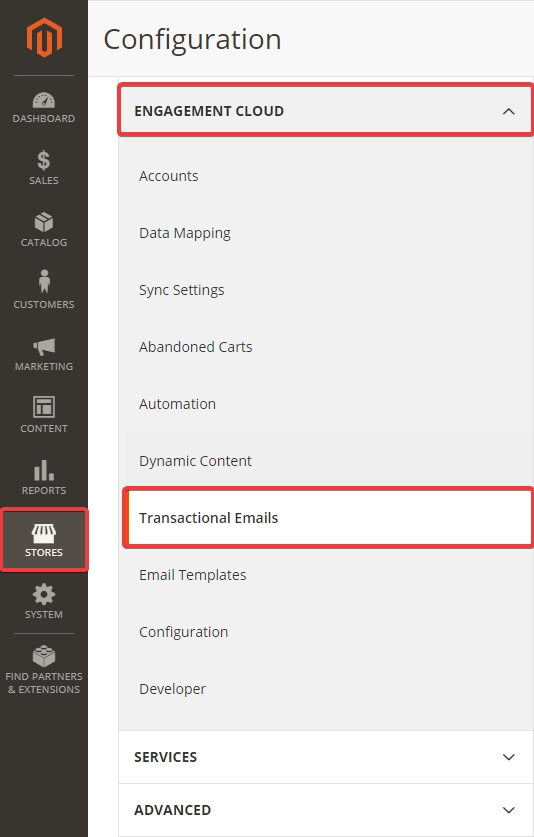Open the Sales dollar icon

coord(44,160)
